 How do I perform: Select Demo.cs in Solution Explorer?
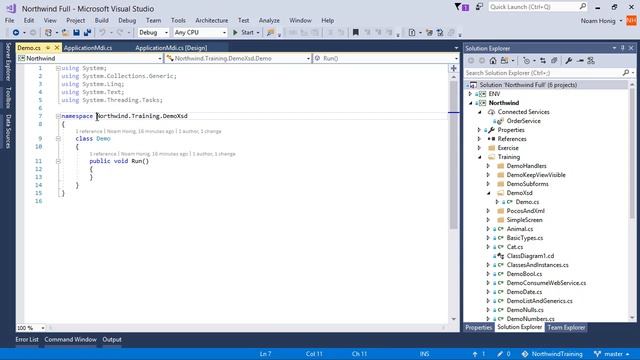pos(527,202)
